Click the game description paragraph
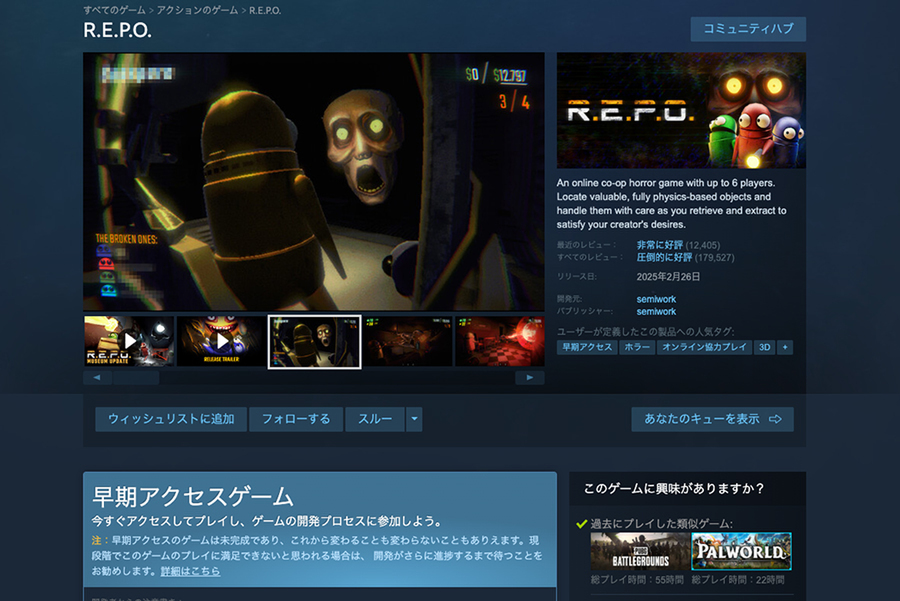 coord(672,204)
